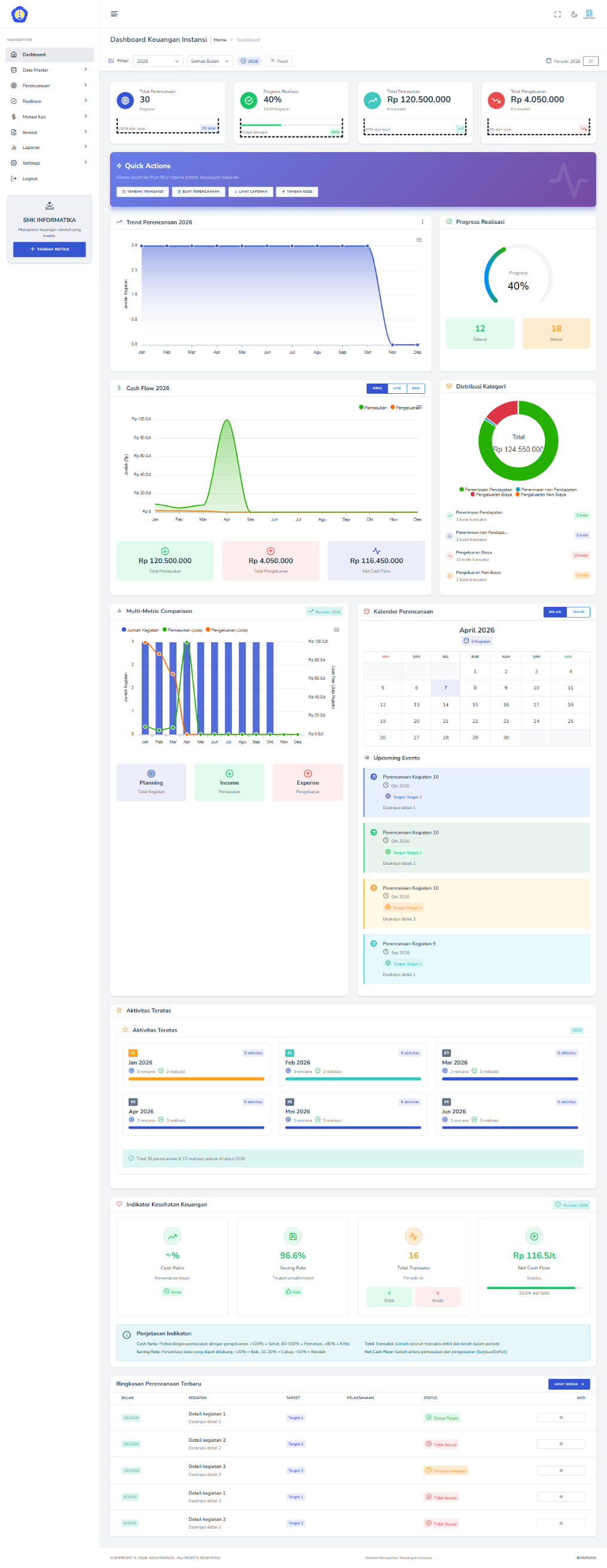Expand the Perencanaan sidebar submenu
The height and width of the screenshot is (1568, 607).
(49, 85)
